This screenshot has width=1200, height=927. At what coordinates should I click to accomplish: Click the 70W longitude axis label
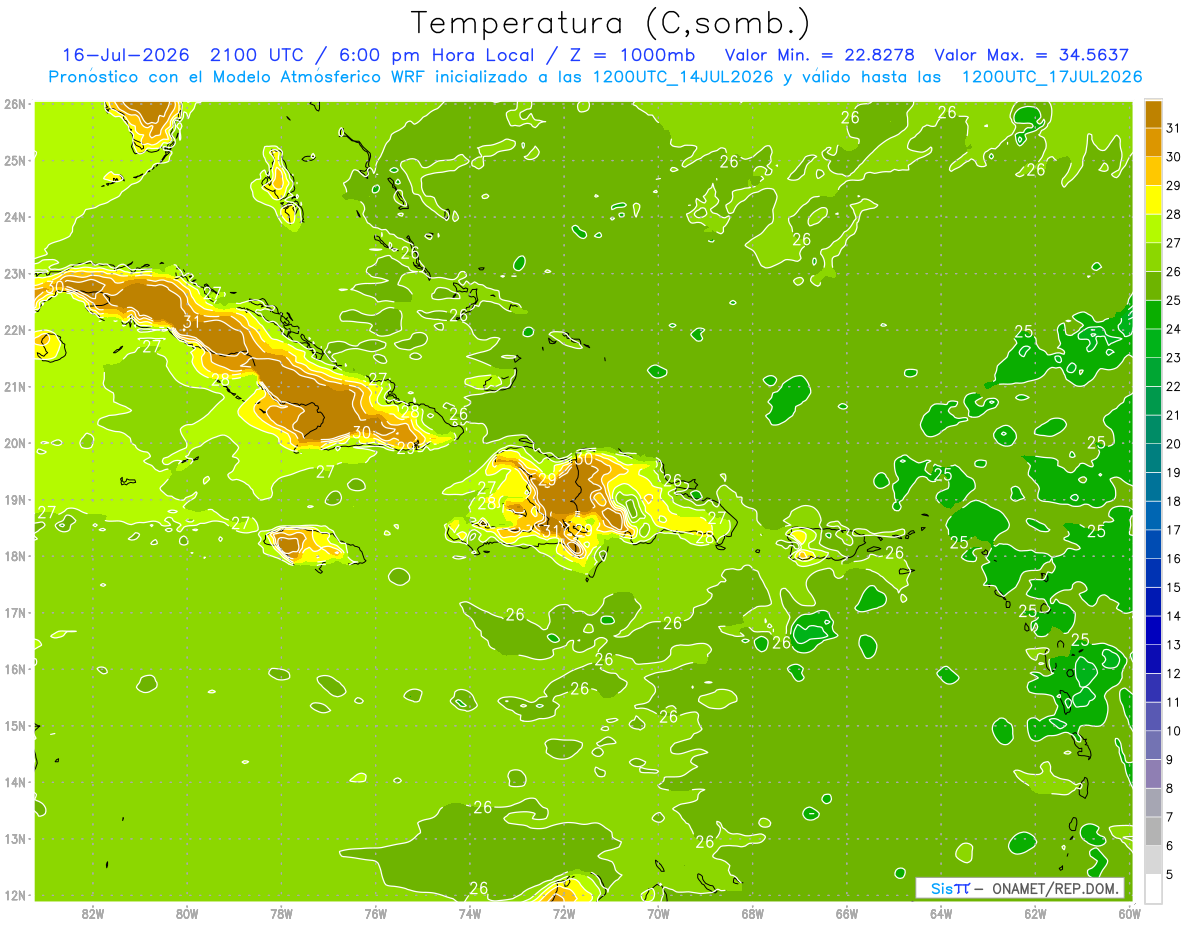[x=658, y=913]
